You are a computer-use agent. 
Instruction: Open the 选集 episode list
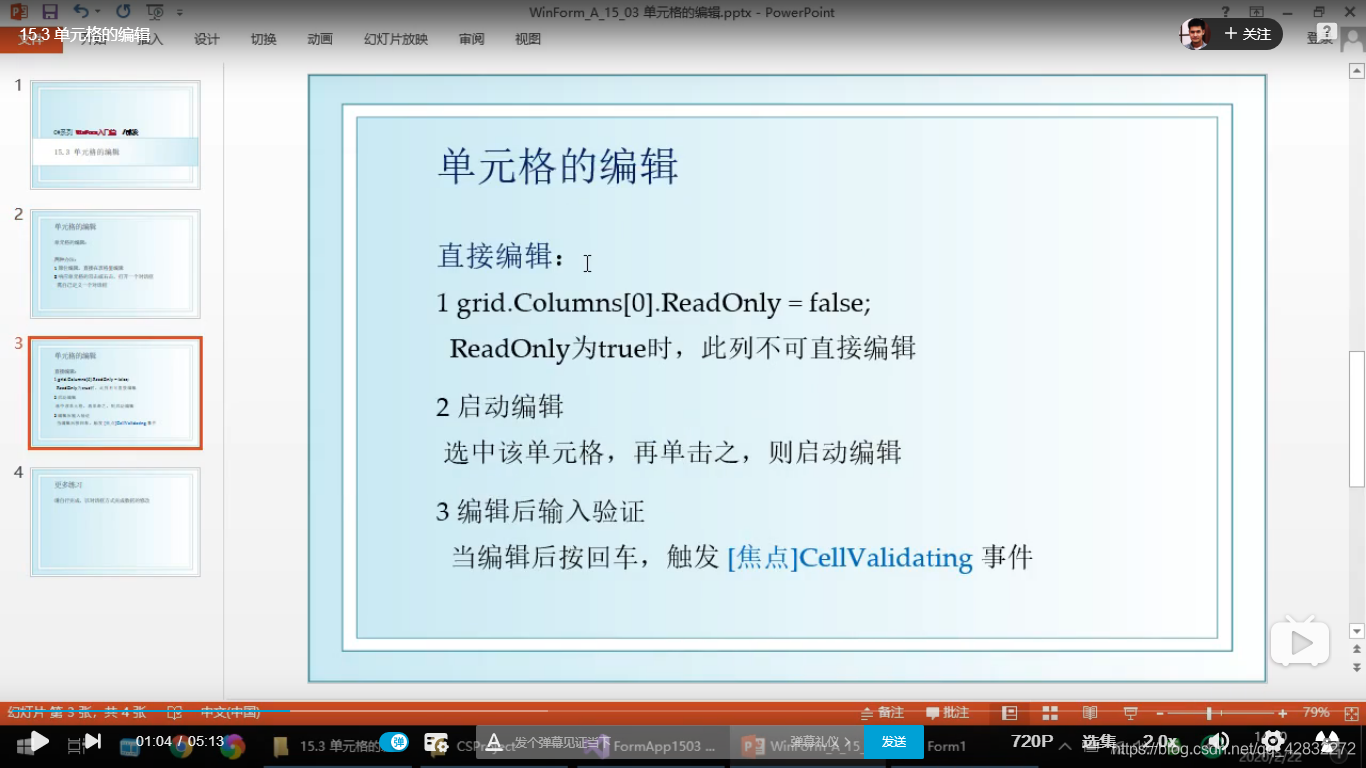click(1099, 741)
